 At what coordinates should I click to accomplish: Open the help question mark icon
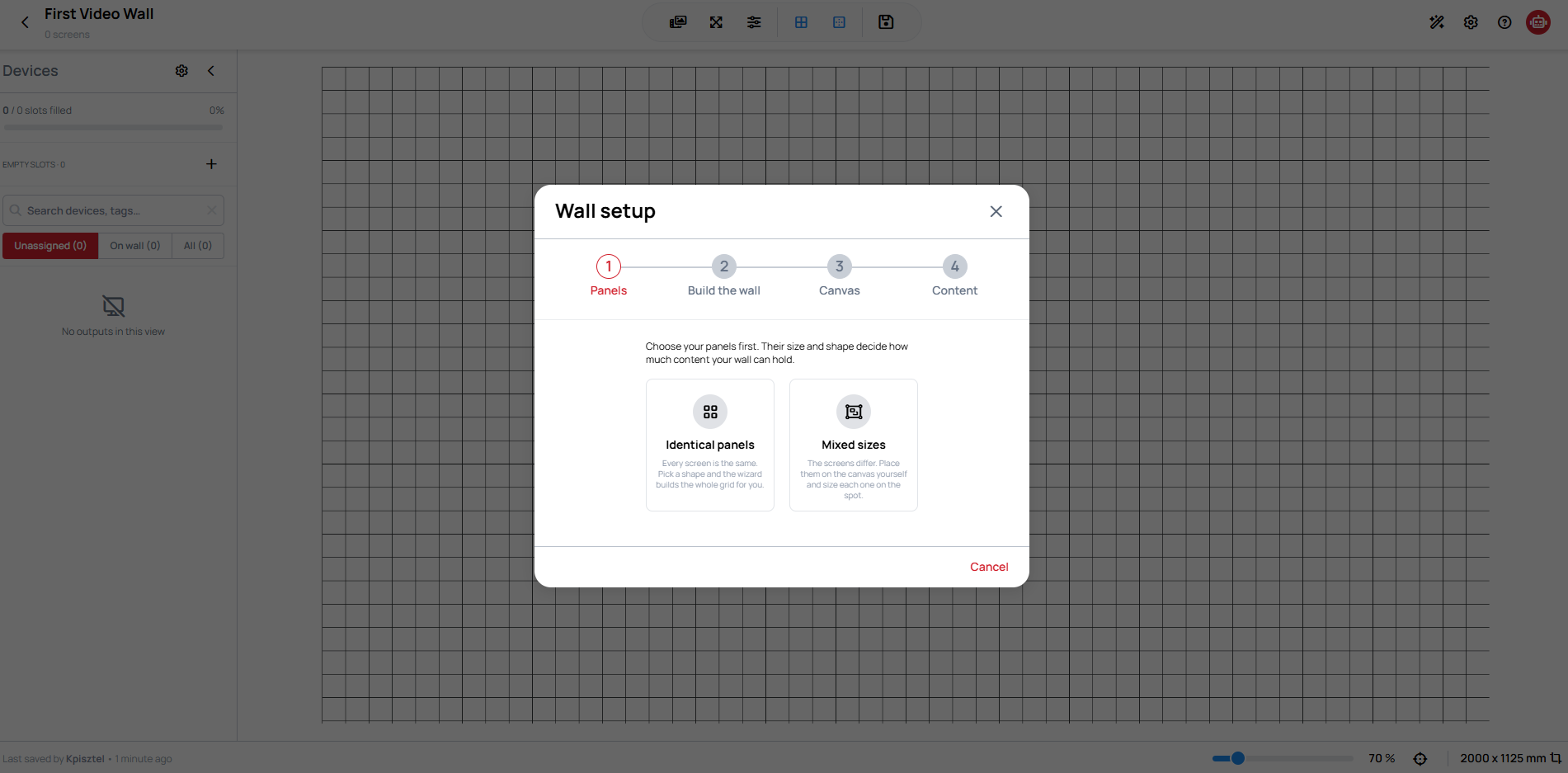tap(1504, 22)
